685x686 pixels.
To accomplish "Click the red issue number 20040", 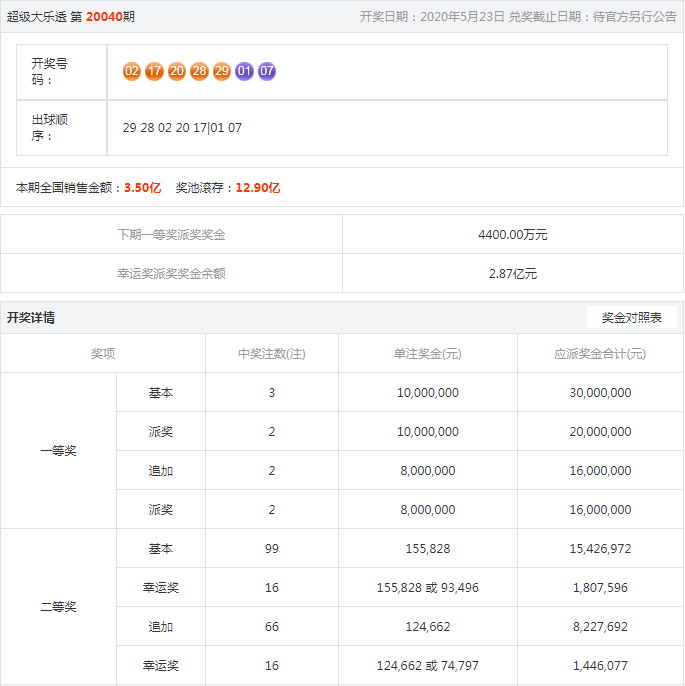I will pyautogui.click(x=104, y=17).
